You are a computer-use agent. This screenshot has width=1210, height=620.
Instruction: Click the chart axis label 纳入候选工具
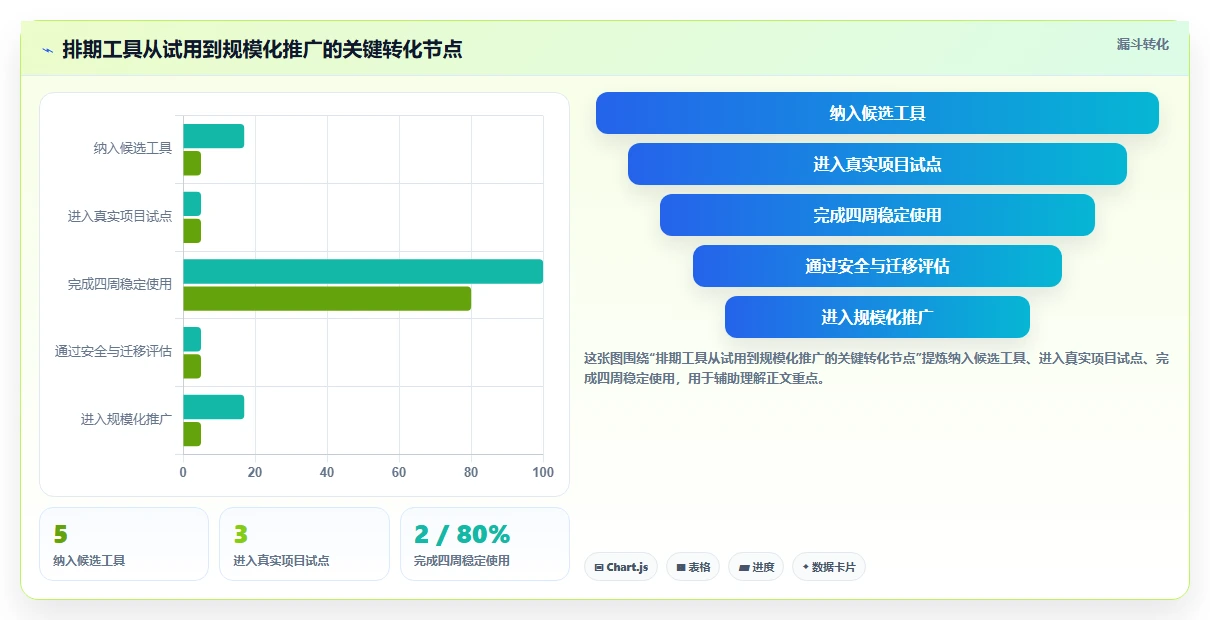click(133, 149)
